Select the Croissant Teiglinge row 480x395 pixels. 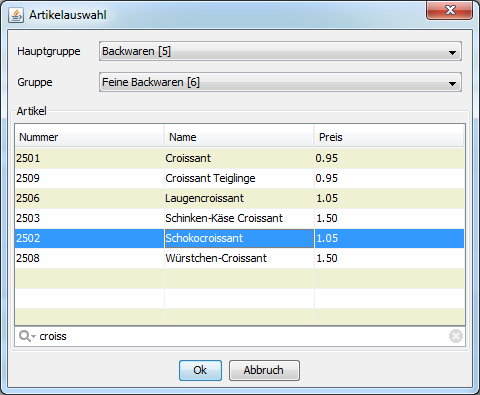tap(239, 178)
